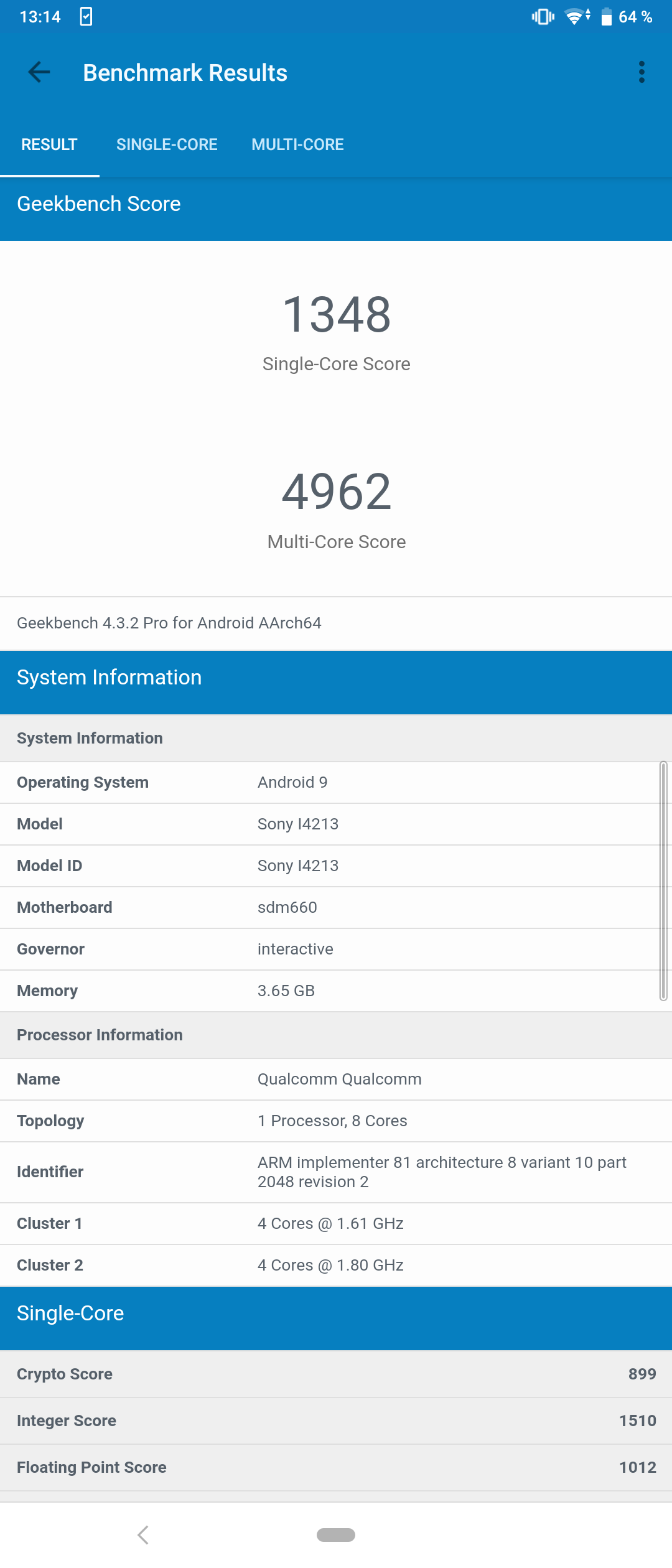Tap the 64 % battery percentage
The width and height of the screenshot is (672, 1568).
coord(635,17)
